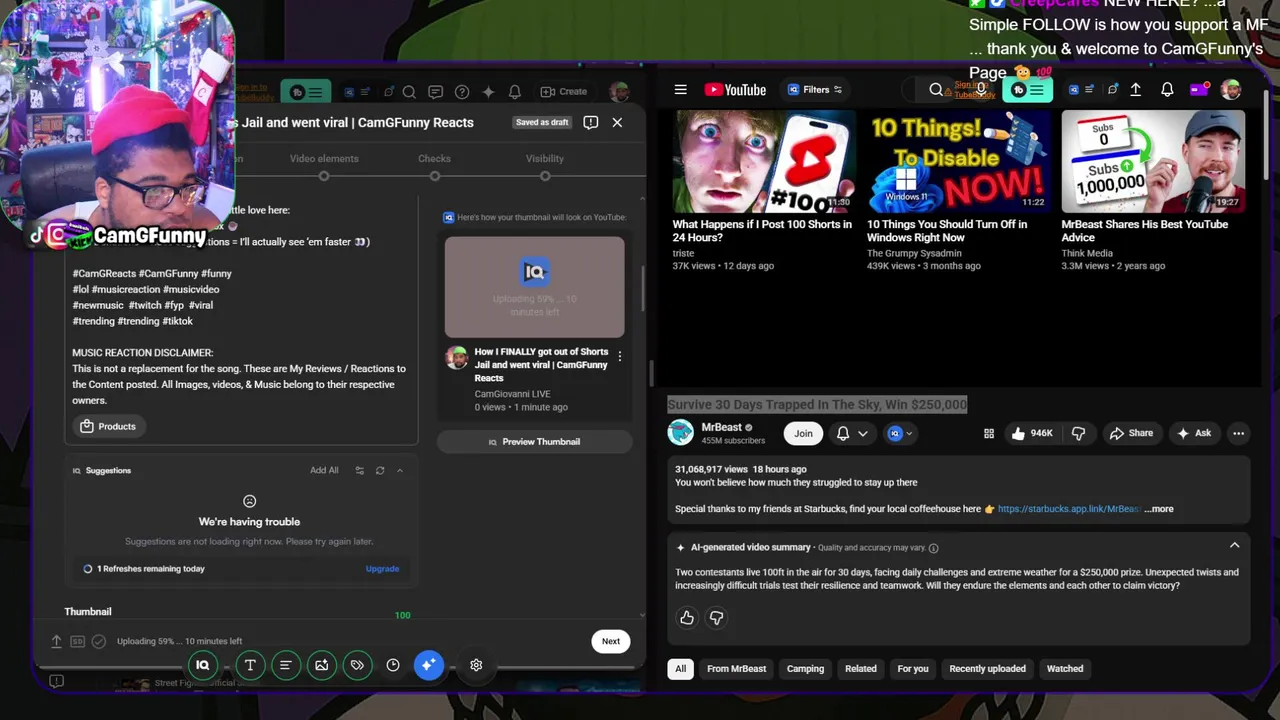Click the Create button in YouTube Studio
The image size is (1280, 720).
[x=564, y=92]
